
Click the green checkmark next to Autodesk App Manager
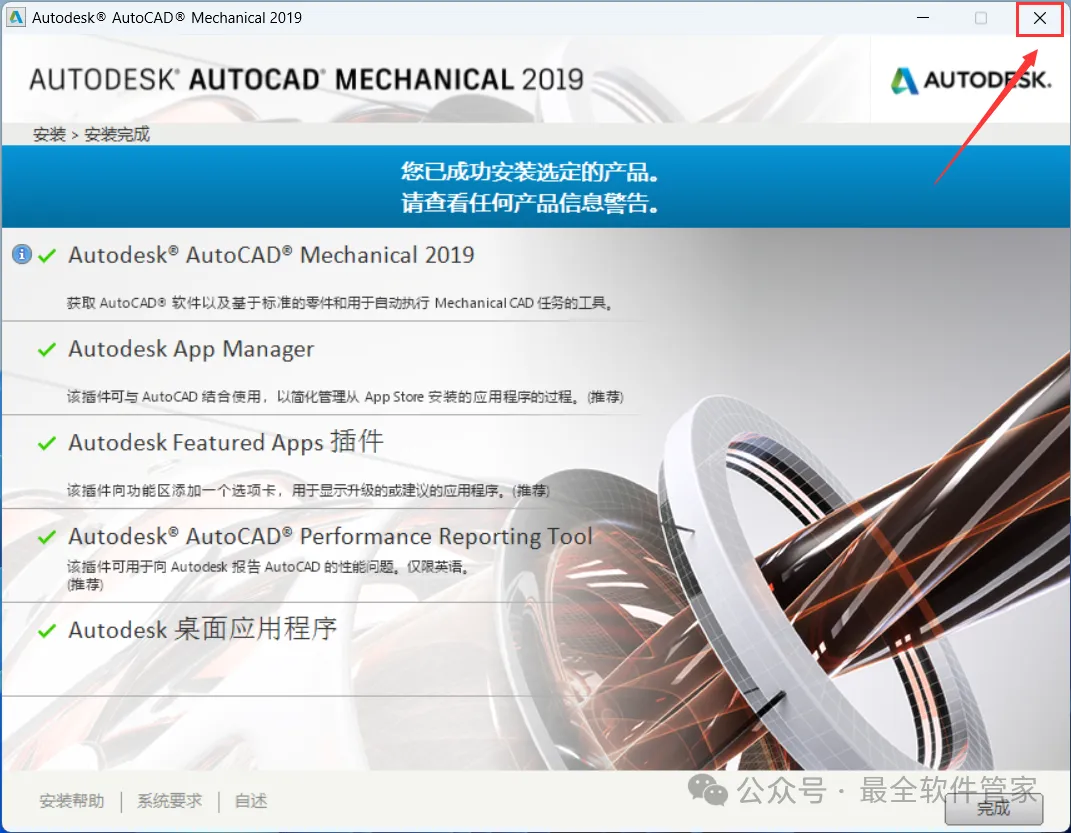point(46,350)
